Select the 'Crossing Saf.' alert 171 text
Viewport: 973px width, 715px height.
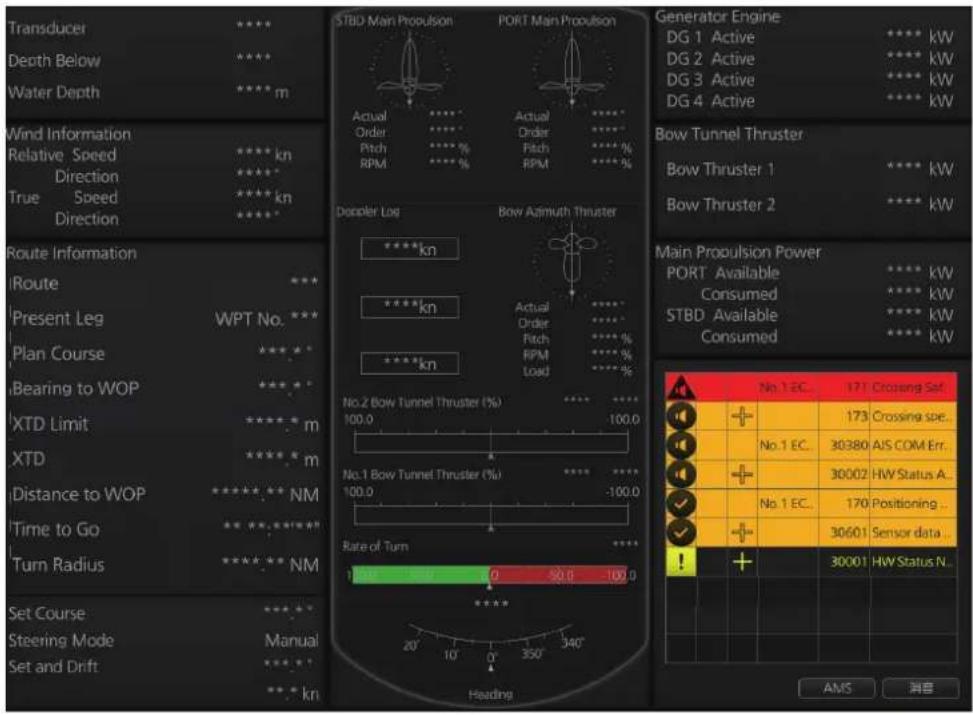908,387
